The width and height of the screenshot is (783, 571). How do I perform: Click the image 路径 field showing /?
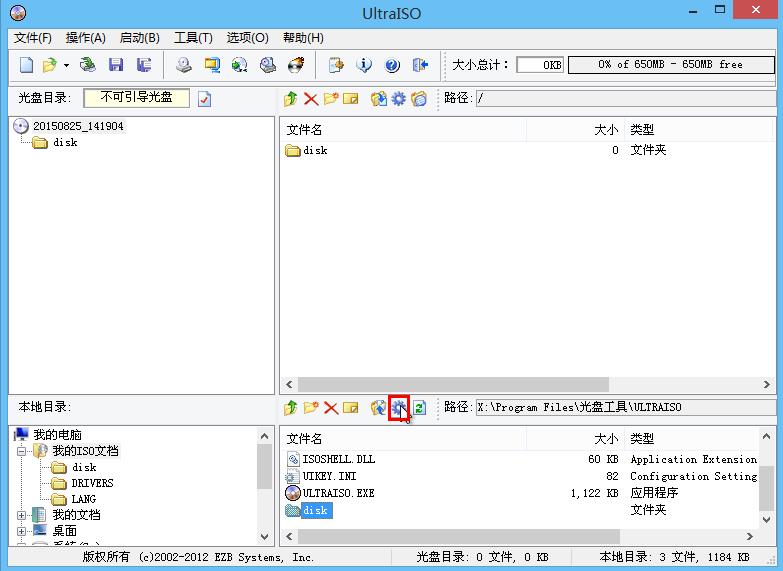[x=626, y=98]
